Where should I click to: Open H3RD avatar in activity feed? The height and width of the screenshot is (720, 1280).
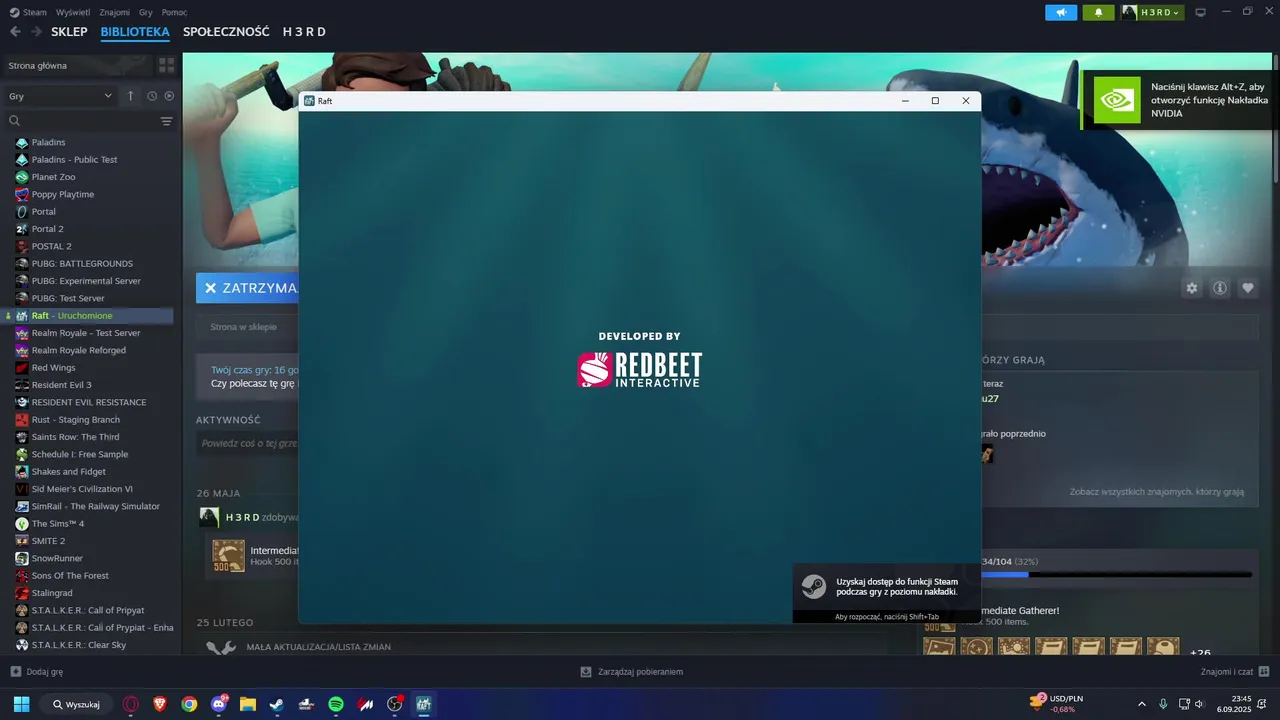tap(209, 517)
